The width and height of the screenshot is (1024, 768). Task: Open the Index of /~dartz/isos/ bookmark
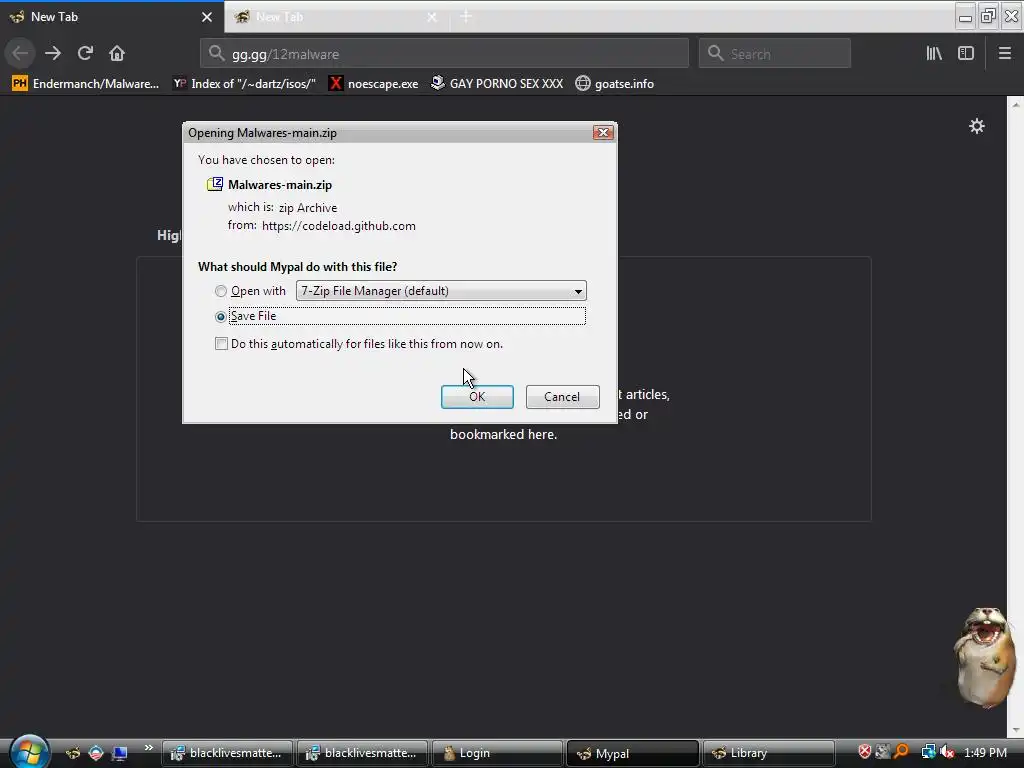pyautogui.click(x=244, y=84)
